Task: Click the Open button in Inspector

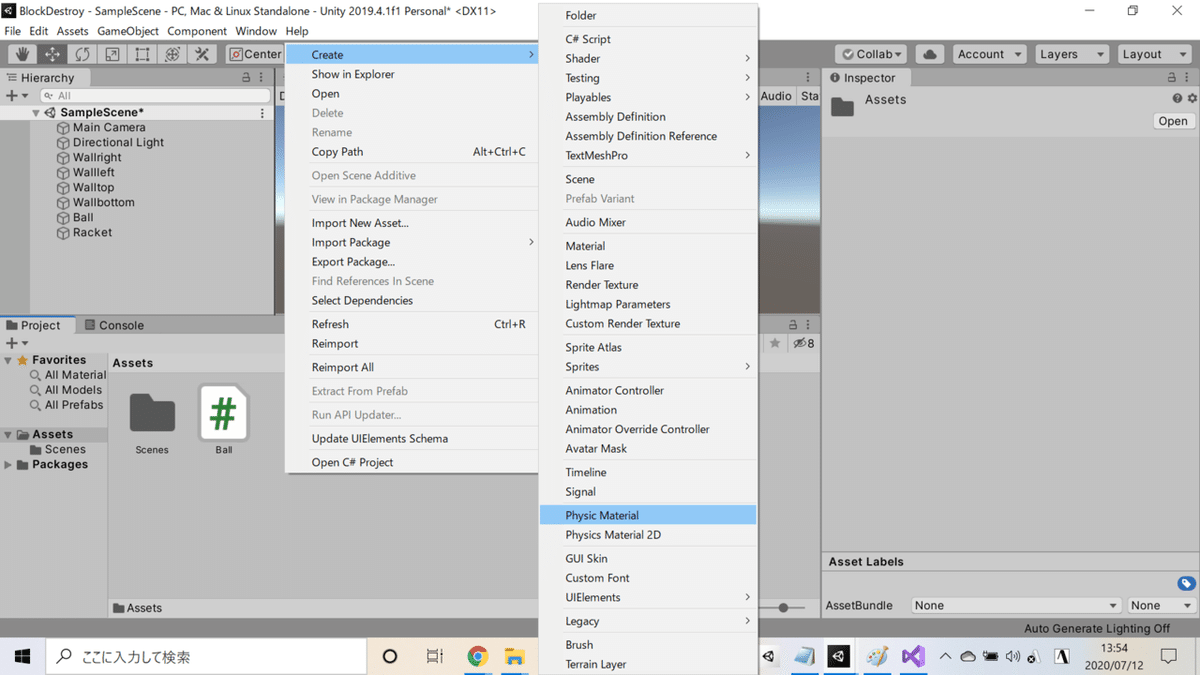Action: 1173,121
